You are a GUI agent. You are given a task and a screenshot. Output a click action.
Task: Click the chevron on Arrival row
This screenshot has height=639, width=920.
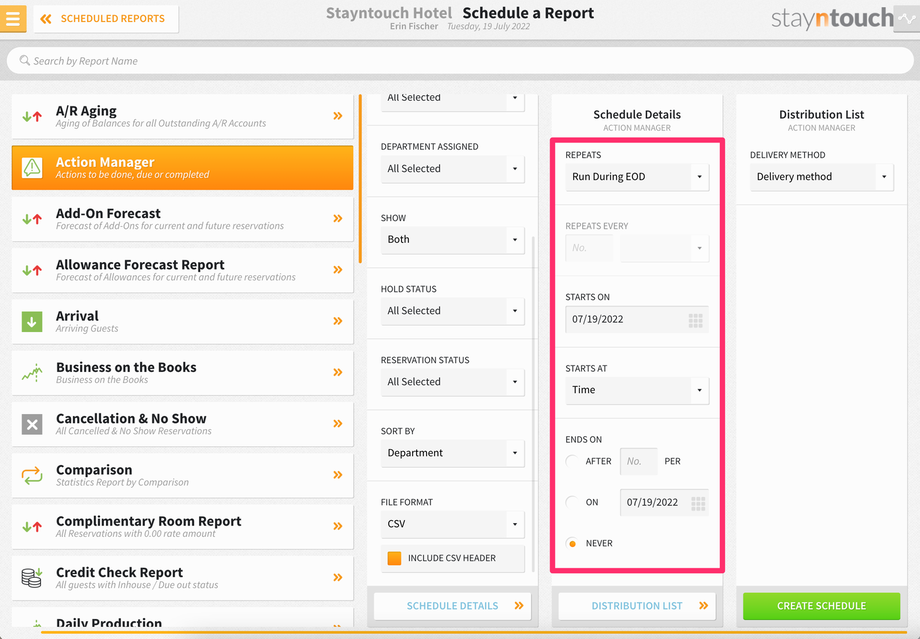337,321
